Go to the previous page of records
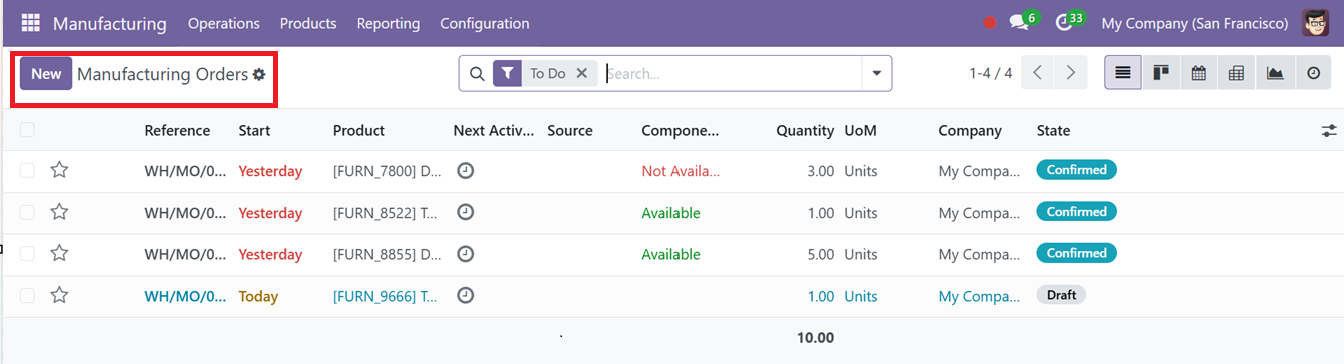Viewport: 1344px width, 364px height. 1037,73
